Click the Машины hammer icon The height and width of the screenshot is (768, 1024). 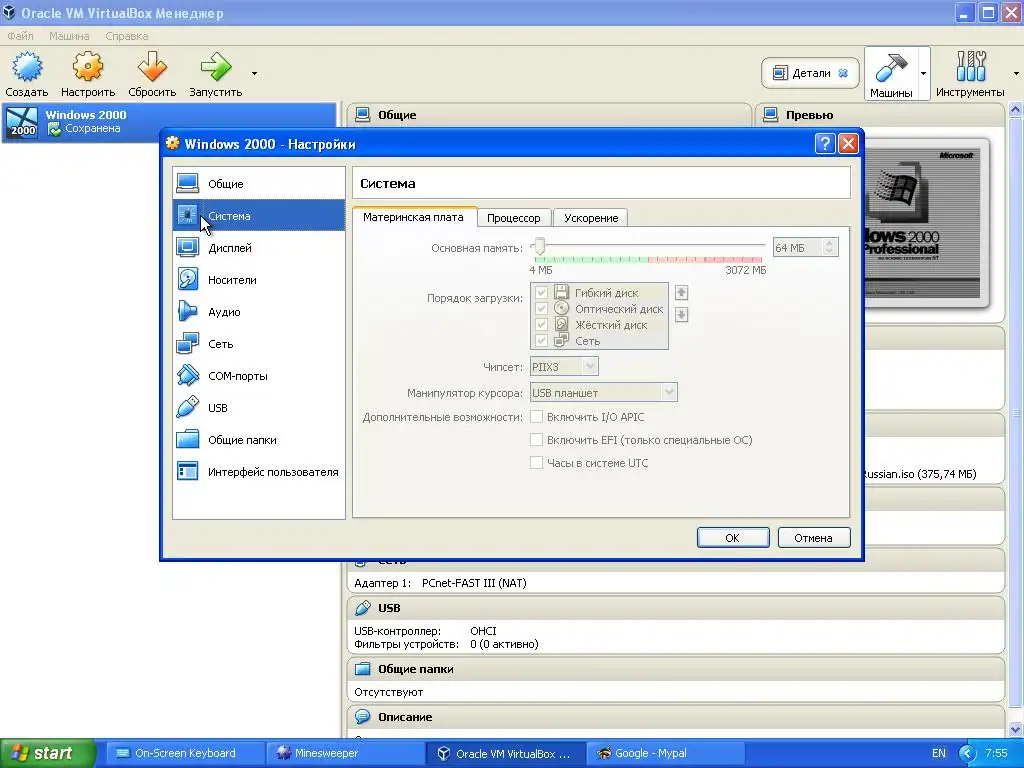[890, 66]
